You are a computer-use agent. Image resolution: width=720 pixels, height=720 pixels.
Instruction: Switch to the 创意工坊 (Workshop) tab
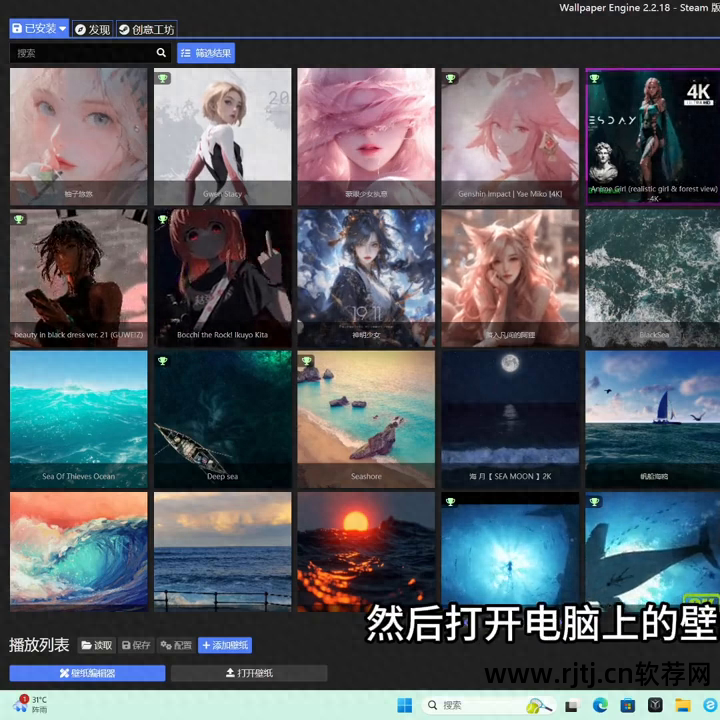(x=146, y=30)
